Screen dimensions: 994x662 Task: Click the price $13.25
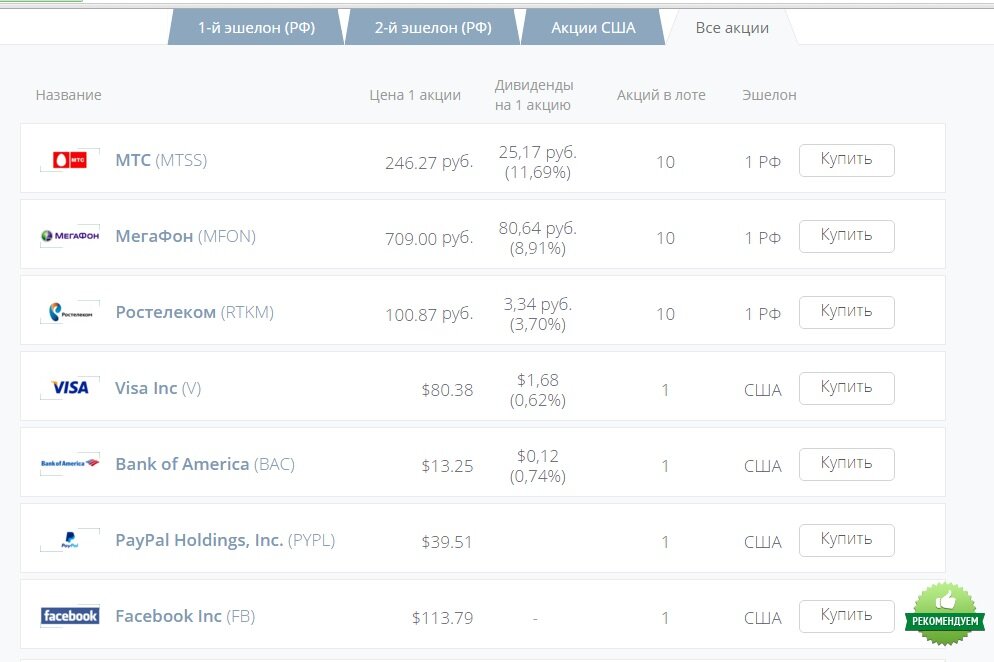(x=447, y=466)
